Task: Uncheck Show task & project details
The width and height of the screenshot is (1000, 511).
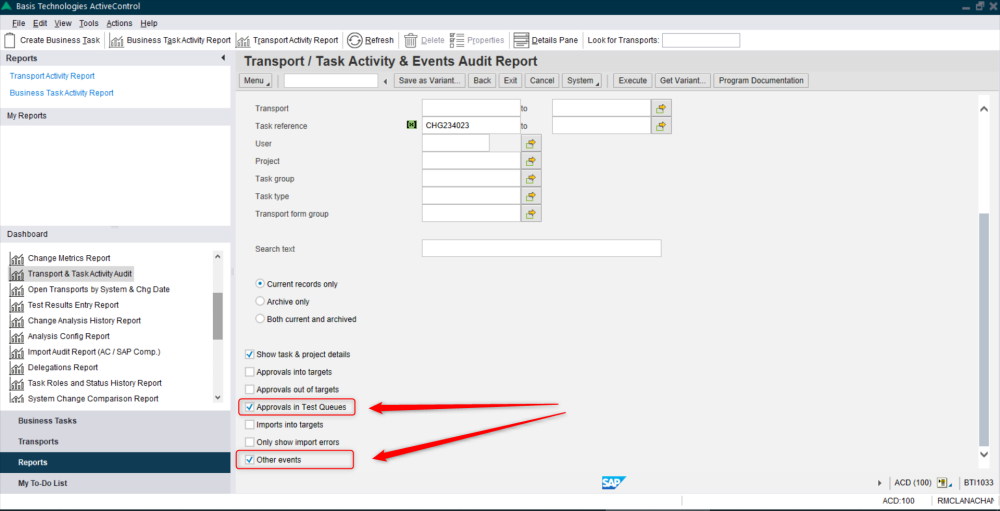Action: click(x=249, y=354)
